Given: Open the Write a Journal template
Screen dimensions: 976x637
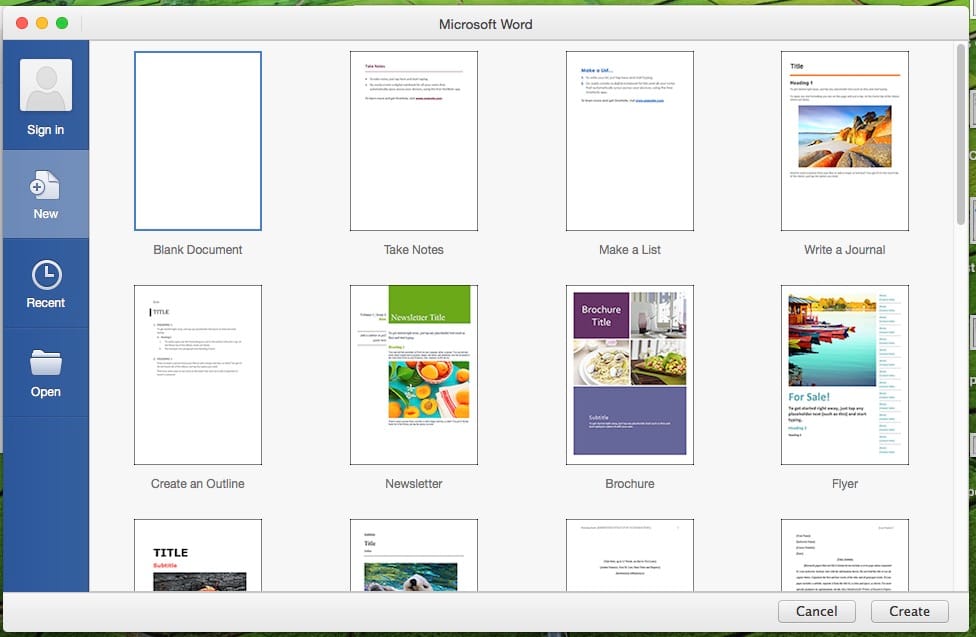Looking at the screenshot, I should pos(845,140).
